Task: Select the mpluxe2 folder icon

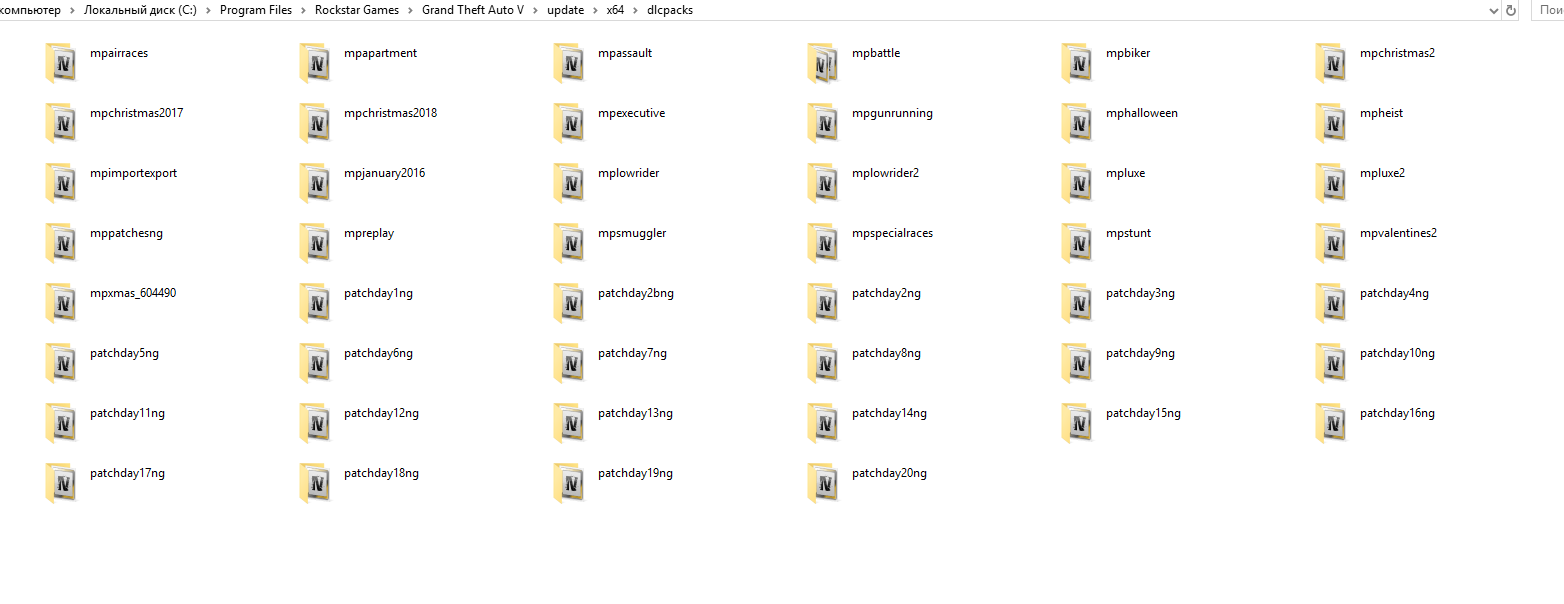Action: (1331, 184)
